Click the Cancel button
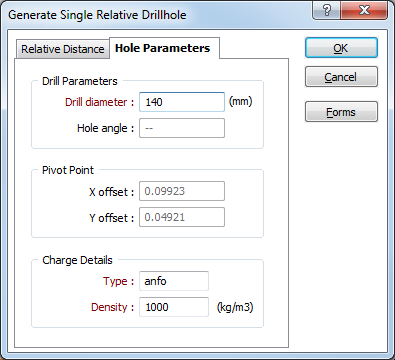 pos(341,77)
